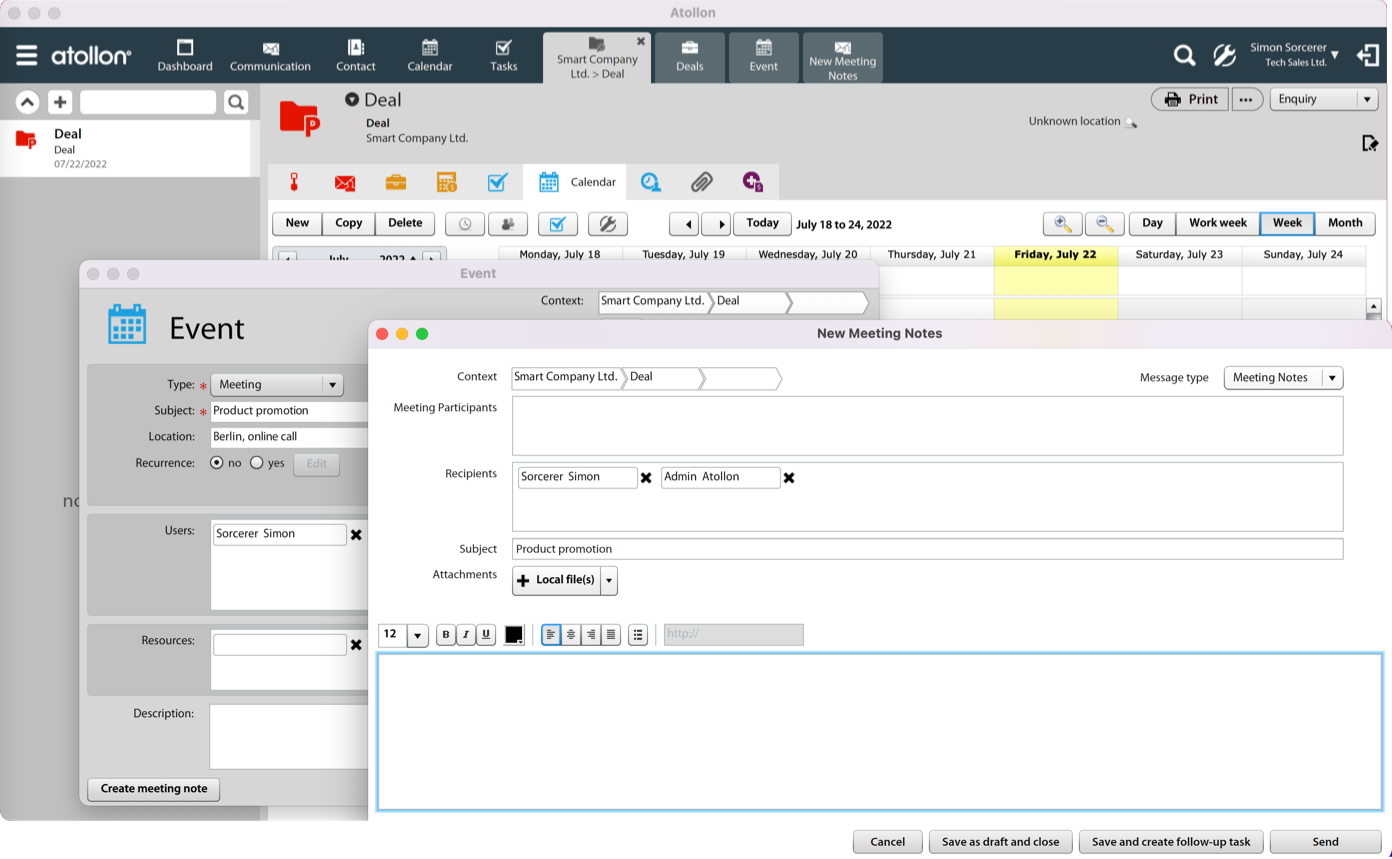
Task: Switch calendar to Week view
Action: (x=1286, y=223)
